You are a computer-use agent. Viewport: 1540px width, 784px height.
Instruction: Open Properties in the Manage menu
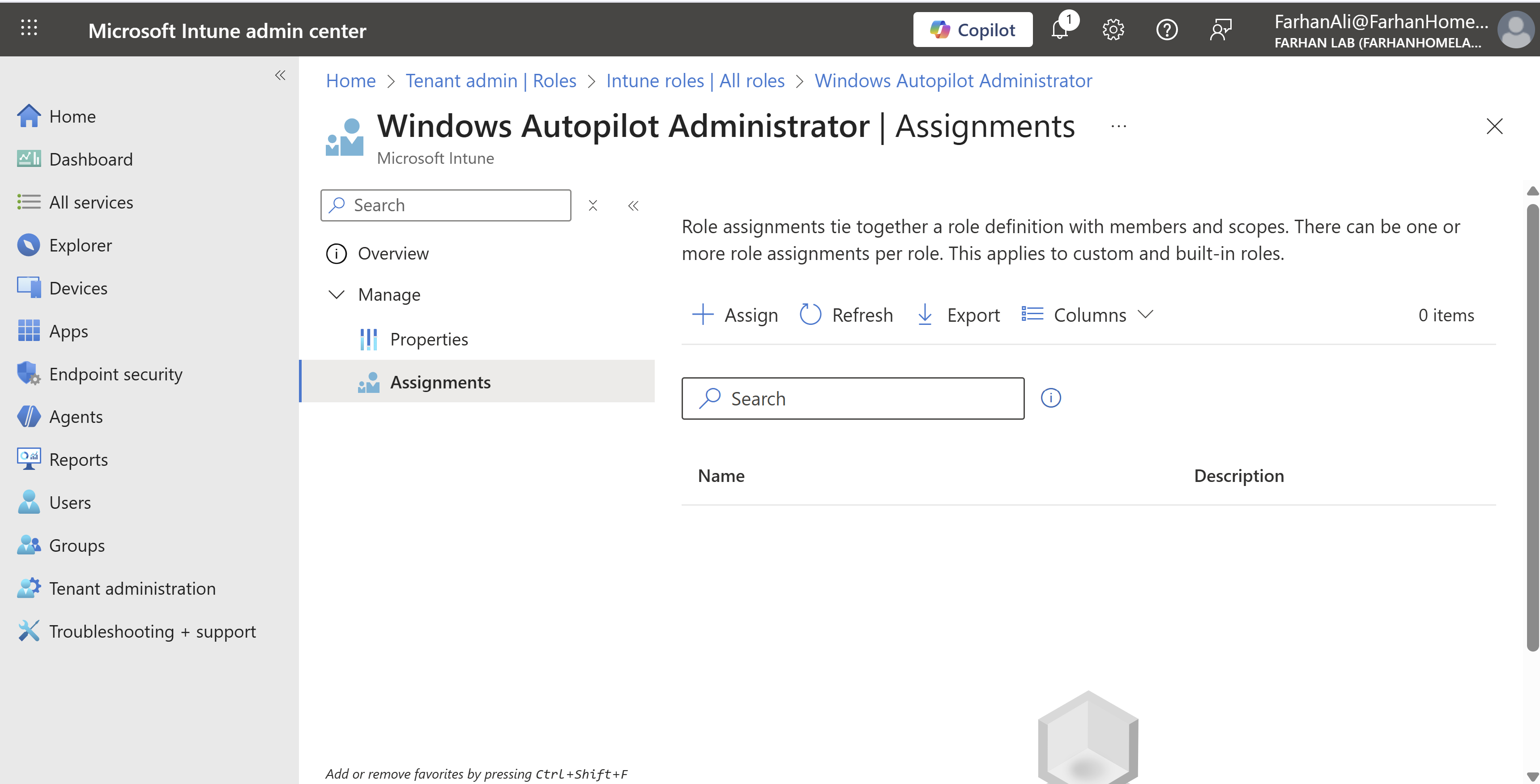tap(429, 339)
